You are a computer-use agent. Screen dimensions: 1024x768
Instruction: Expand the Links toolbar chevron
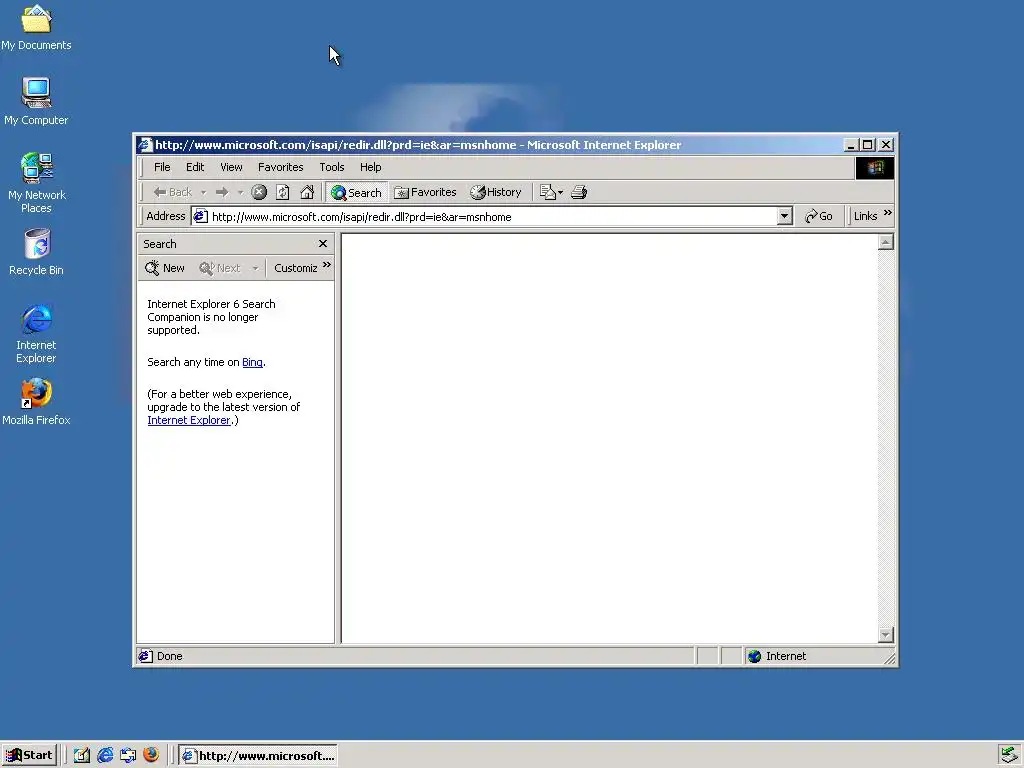(888, 213)
